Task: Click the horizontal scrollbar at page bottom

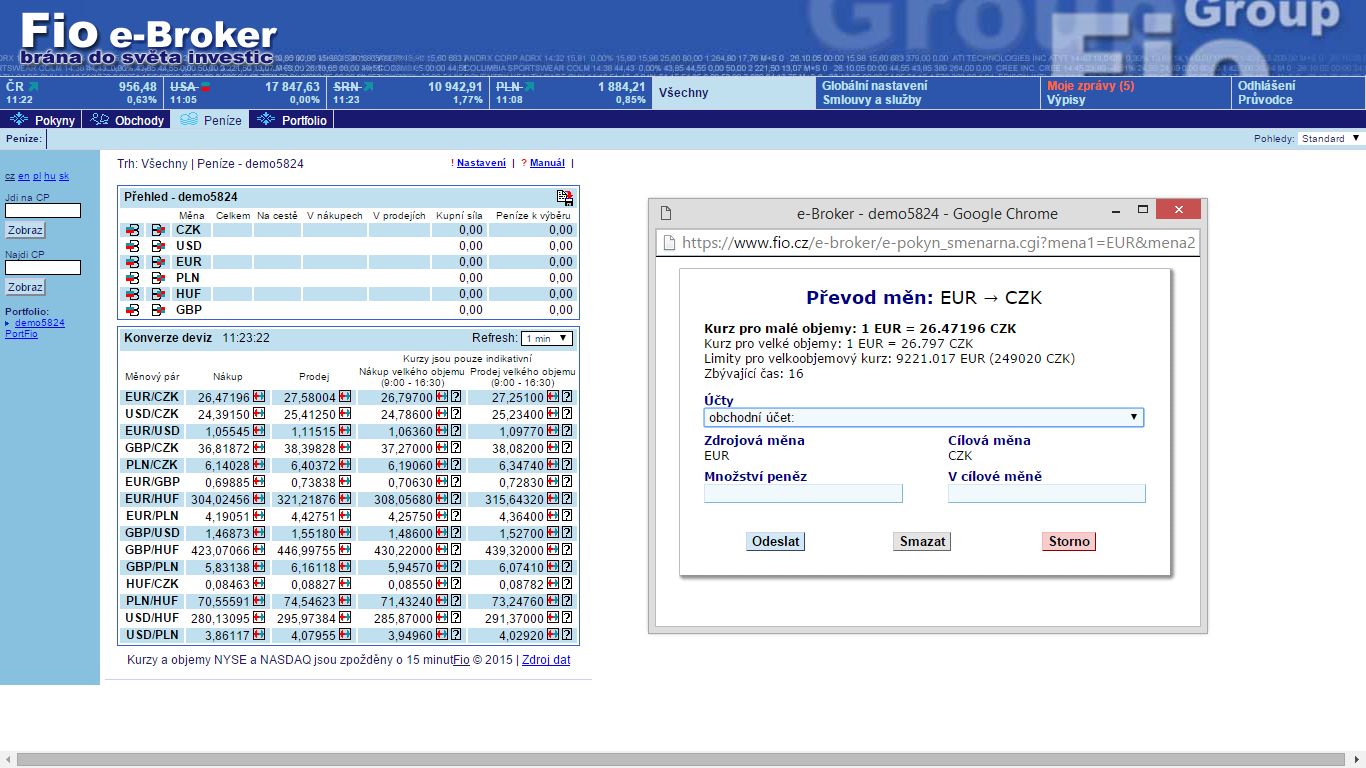Action: click(683, 759)
